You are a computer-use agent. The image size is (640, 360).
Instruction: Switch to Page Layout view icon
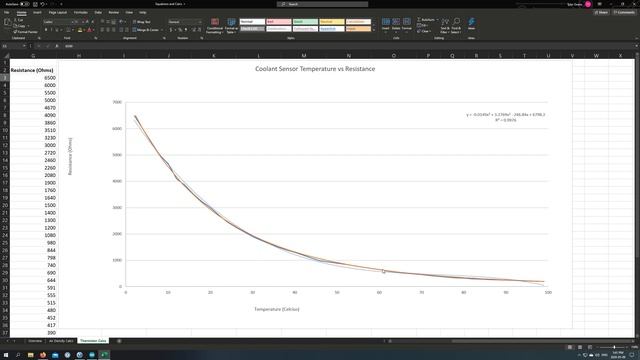coord(580,347)
